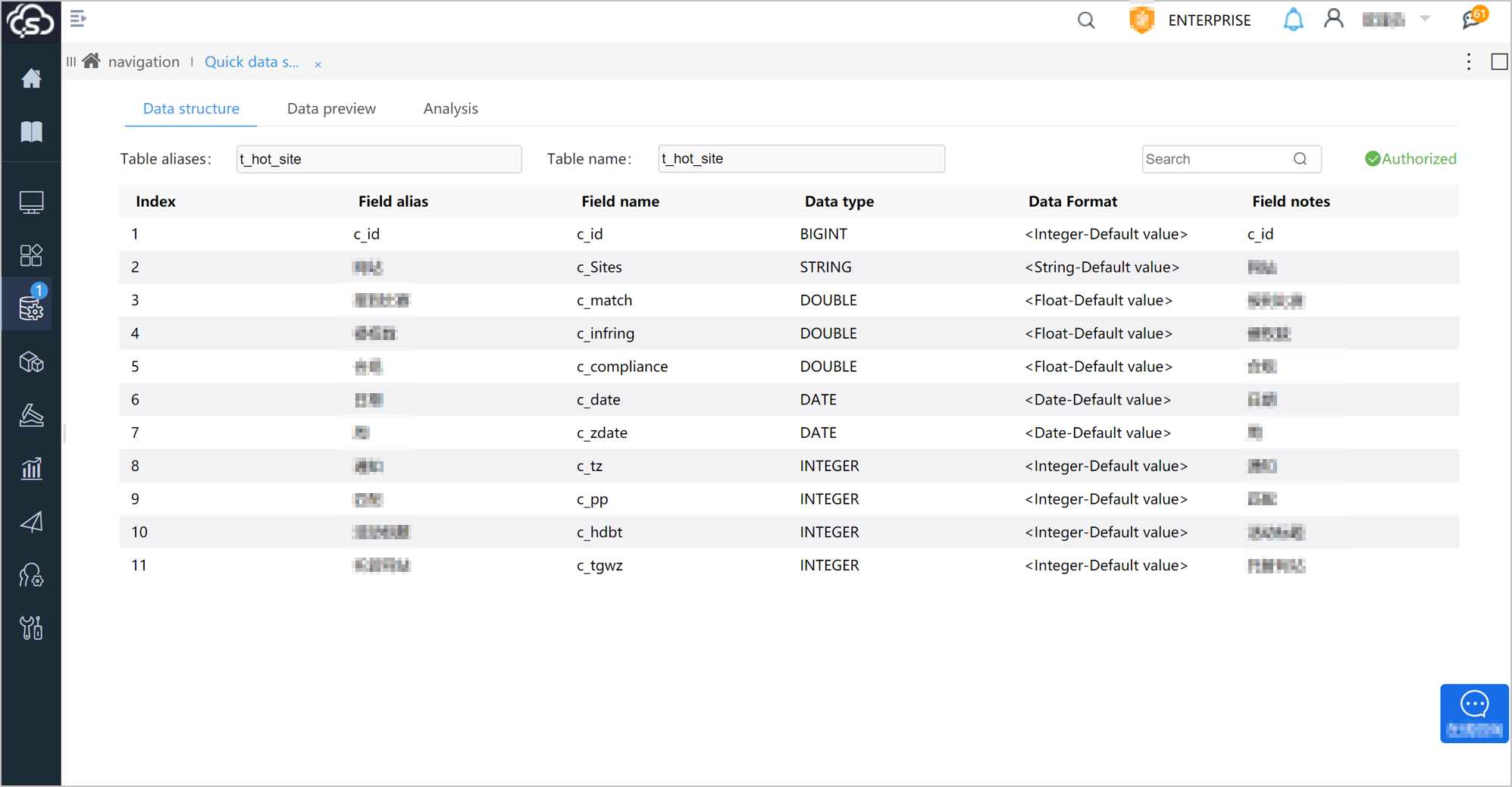Click the c_tz field name cell
1512x787 pixels.
[x=589, y=467]
